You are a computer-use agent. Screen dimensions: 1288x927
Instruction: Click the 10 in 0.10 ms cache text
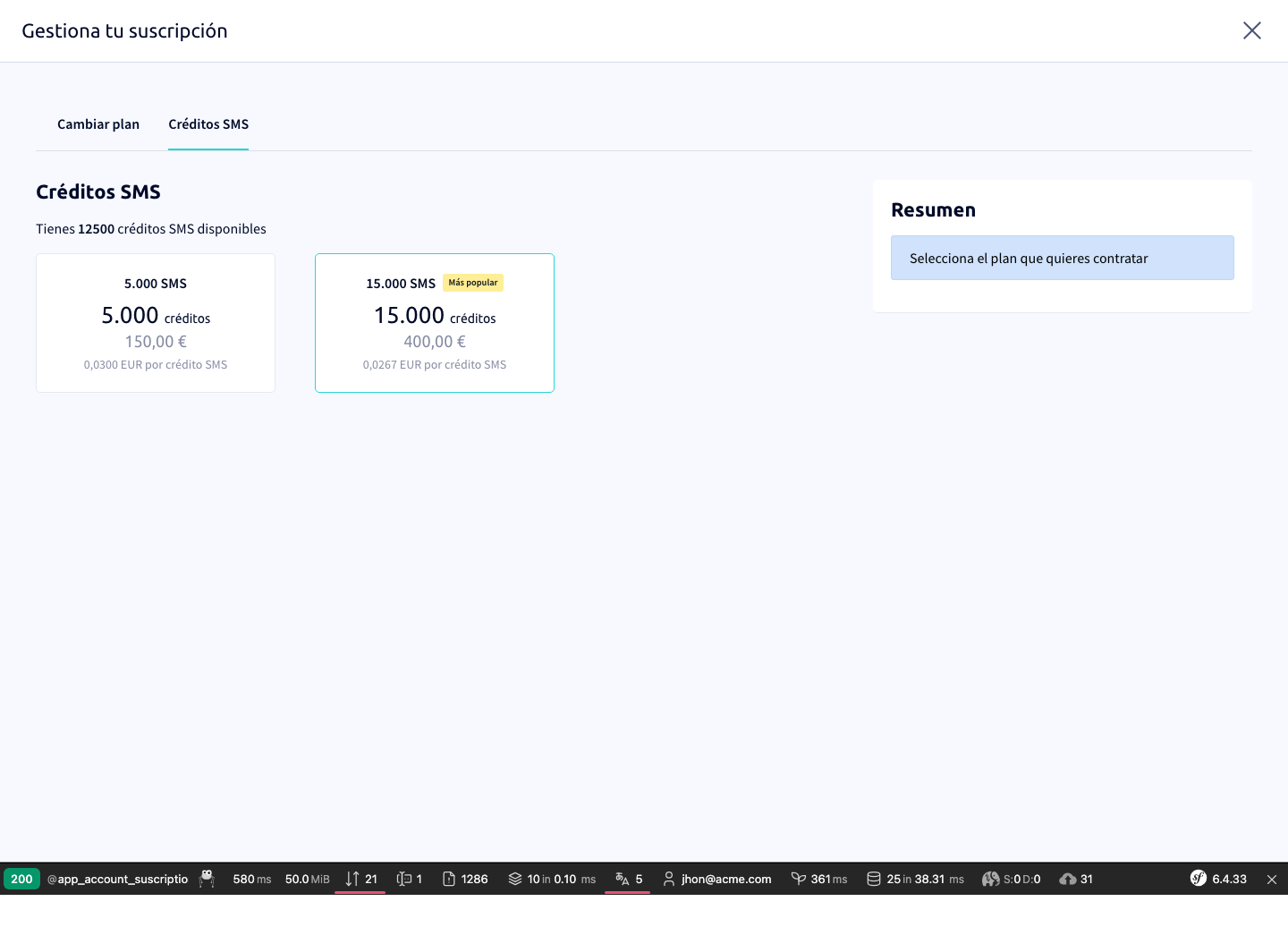562,879
